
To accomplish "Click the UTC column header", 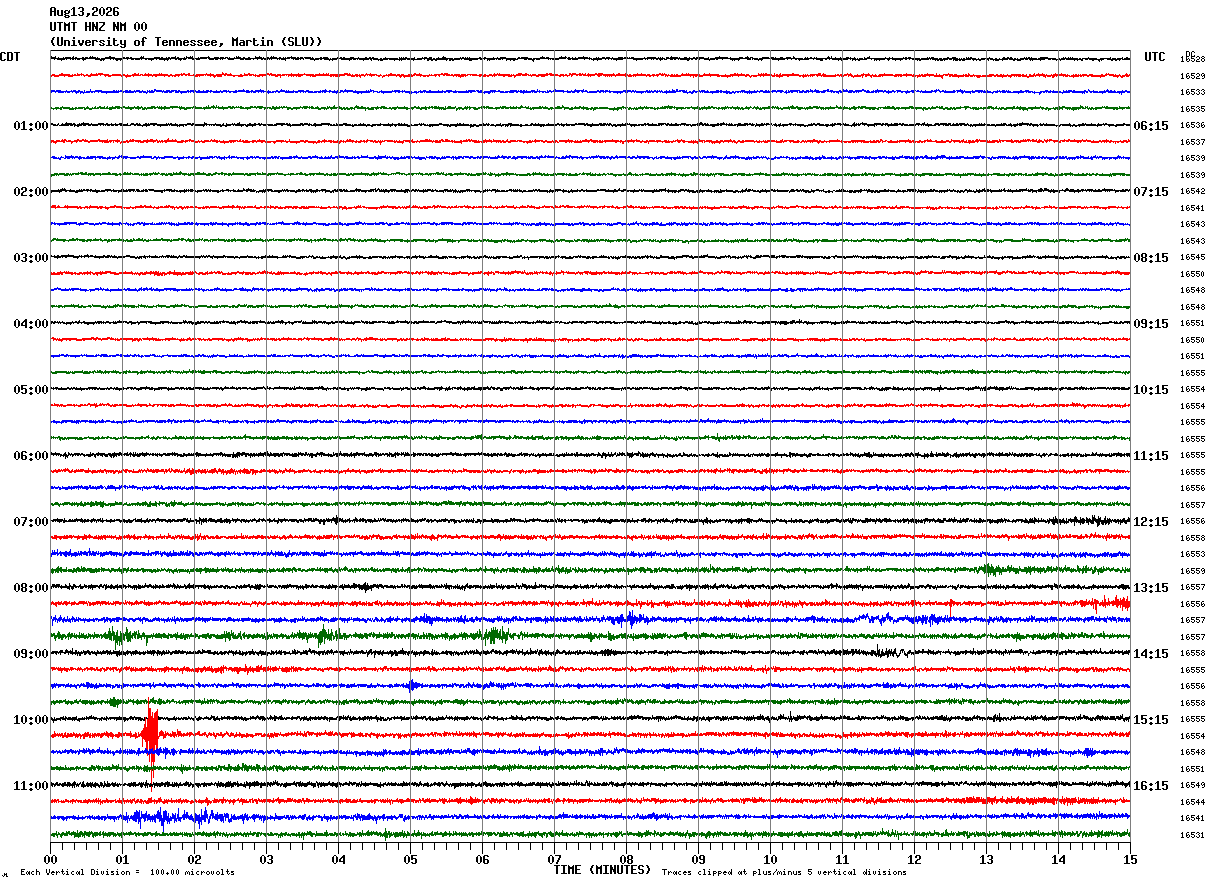I will pos(1155,57).
